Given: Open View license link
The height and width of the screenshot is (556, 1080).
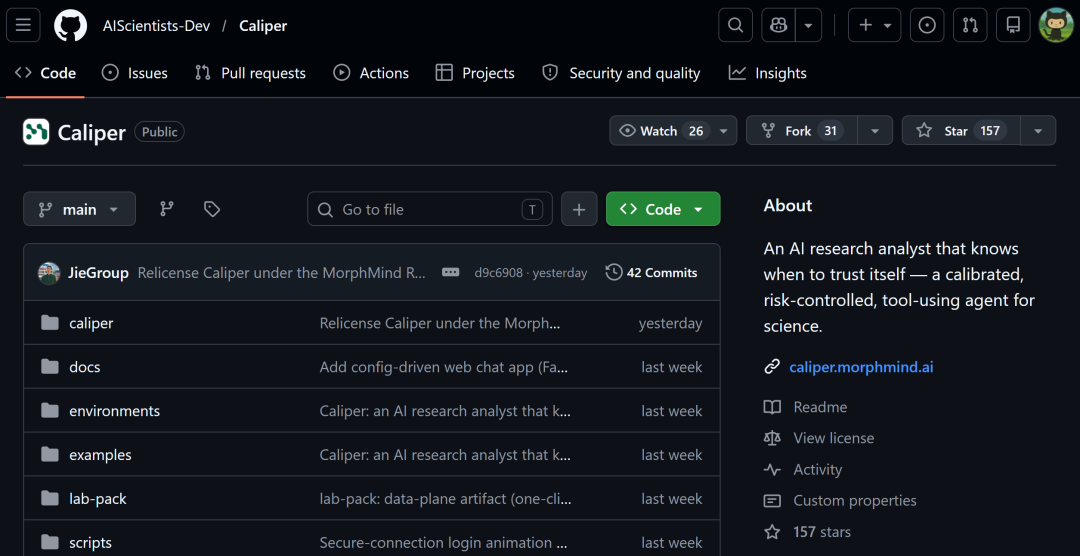Looking at the screenshot, I should (833, 438).
